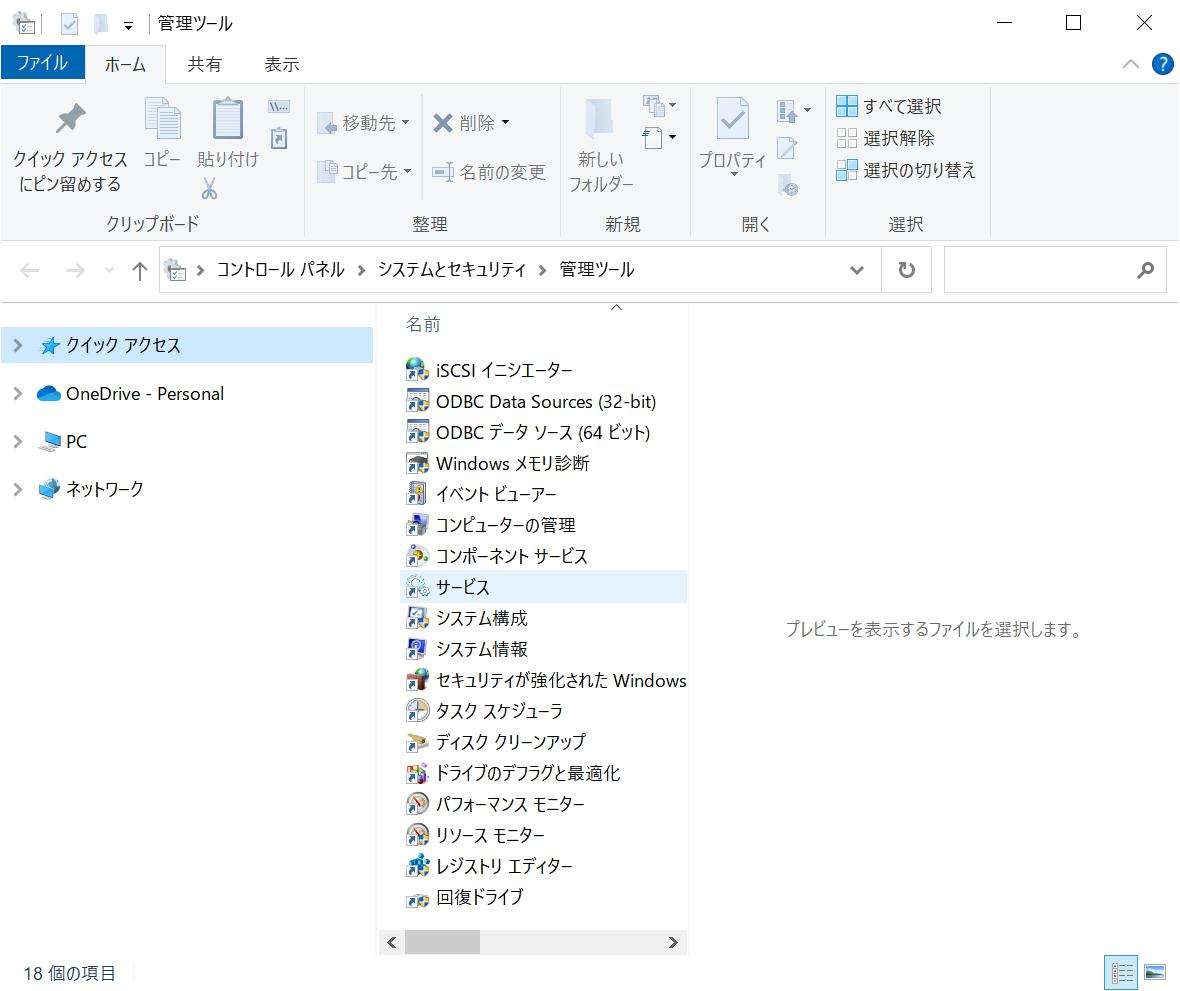This screenshot has width=1180, height=991.
Task: Click the 管理ツール breadcrumb segment
Action: point(597,269)
